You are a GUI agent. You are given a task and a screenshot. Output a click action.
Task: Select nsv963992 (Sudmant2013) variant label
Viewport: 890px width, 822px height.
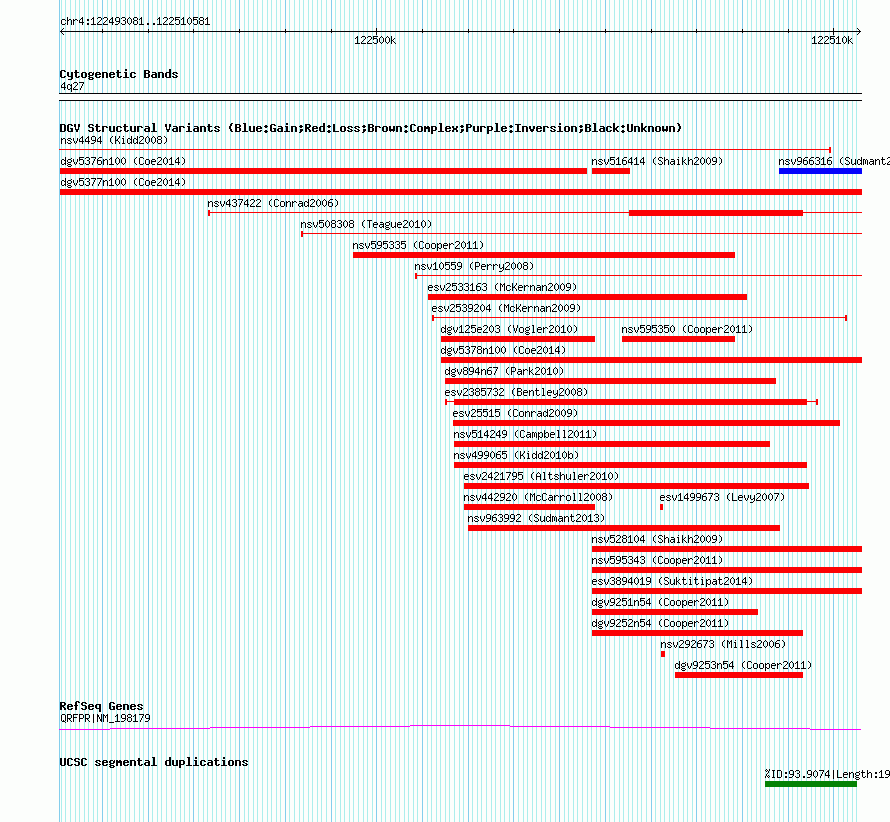coord(536,518)
